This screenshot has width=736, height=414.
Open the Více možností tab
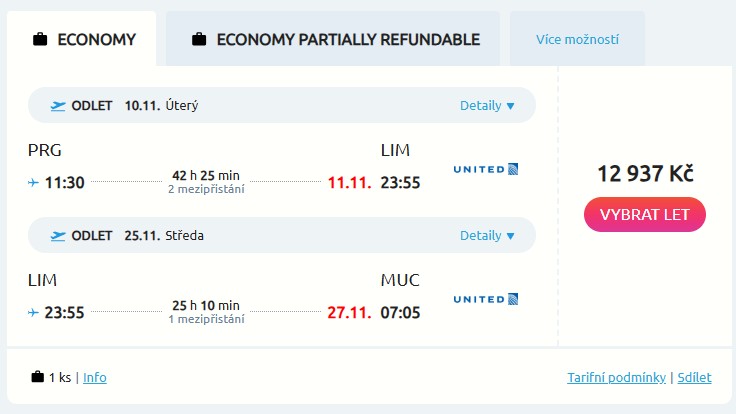click(x=577, y=39)
